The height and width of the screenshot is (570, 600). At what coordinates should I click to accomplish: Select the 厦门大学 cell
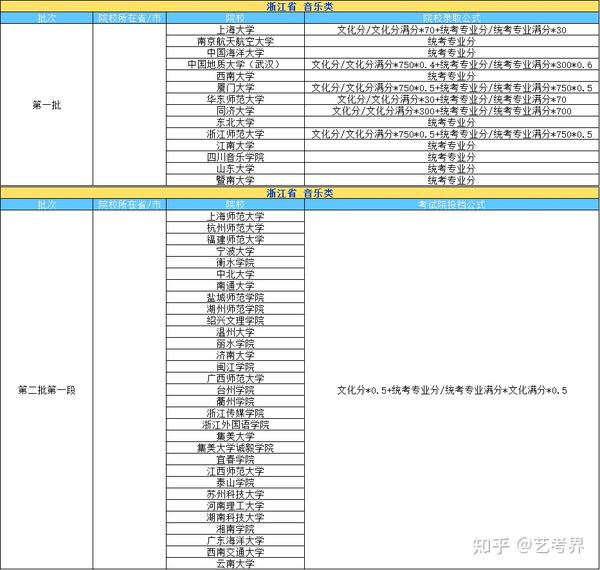pyautogui.click(x=235, y=88)
